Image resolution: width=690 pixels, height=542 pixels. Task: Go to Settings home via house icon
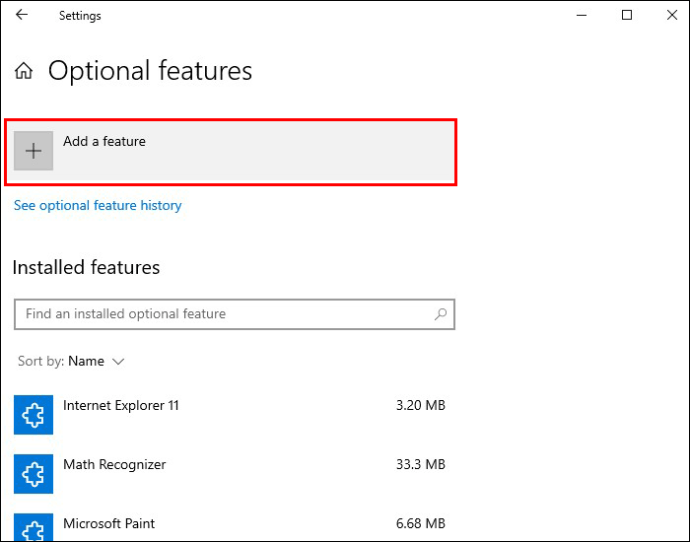tap(24, 71)
